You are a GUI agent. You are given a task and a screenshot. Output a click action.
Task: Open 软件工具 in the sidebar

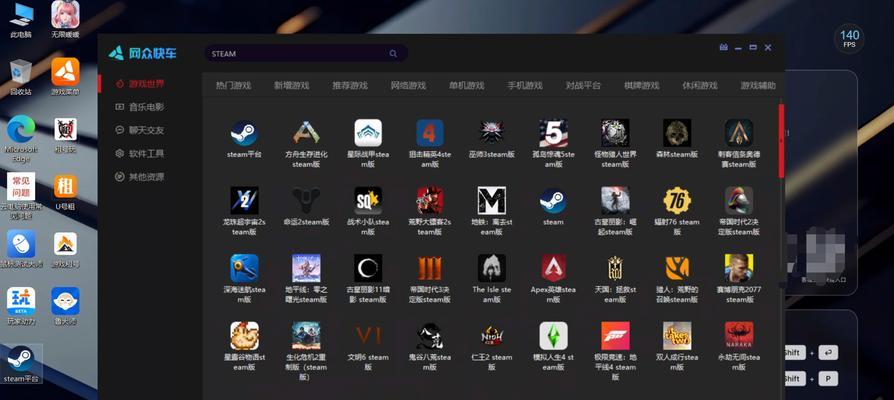coord(146,154)
